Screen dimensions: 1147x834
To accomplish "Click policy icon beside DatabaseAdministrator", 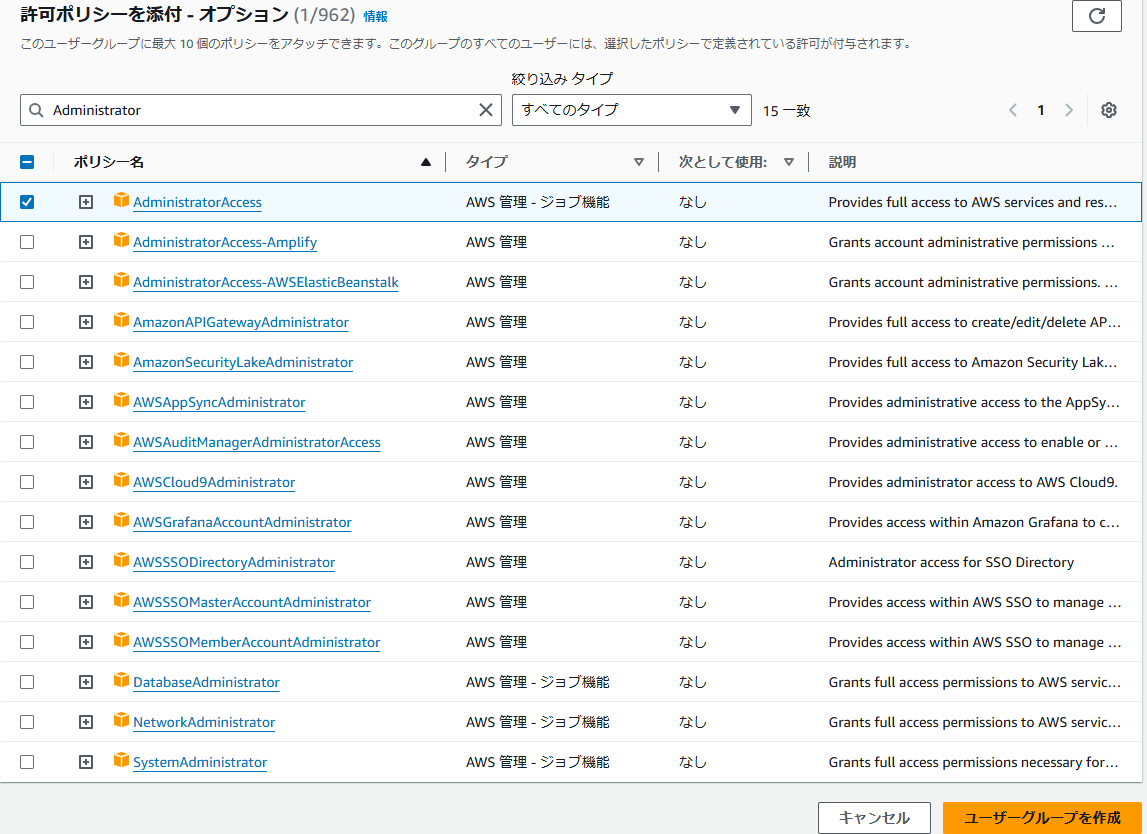I will point(121,680).
